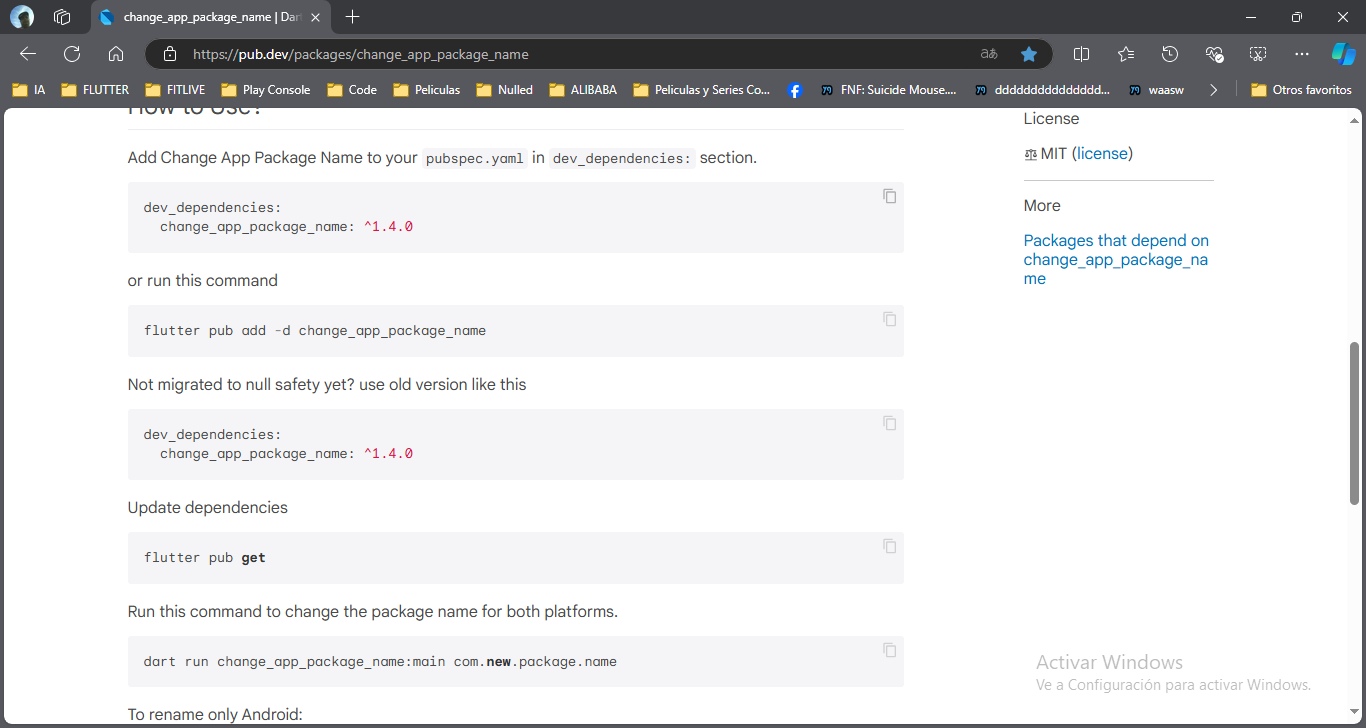Open the Play Console bookmarks folder

click(266, 90)
